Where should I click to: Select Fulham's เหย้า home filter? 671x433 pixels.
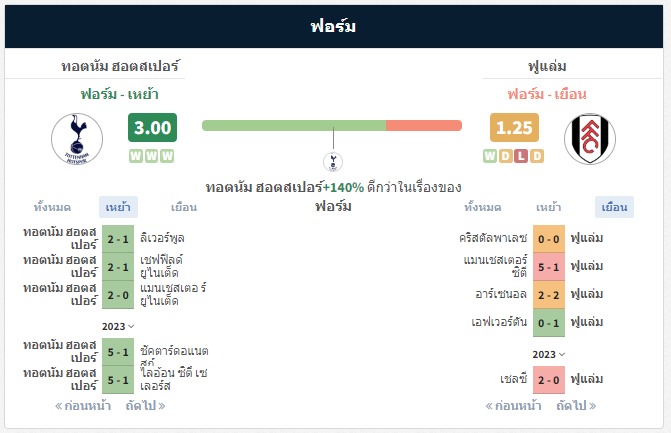coord(549,208)
